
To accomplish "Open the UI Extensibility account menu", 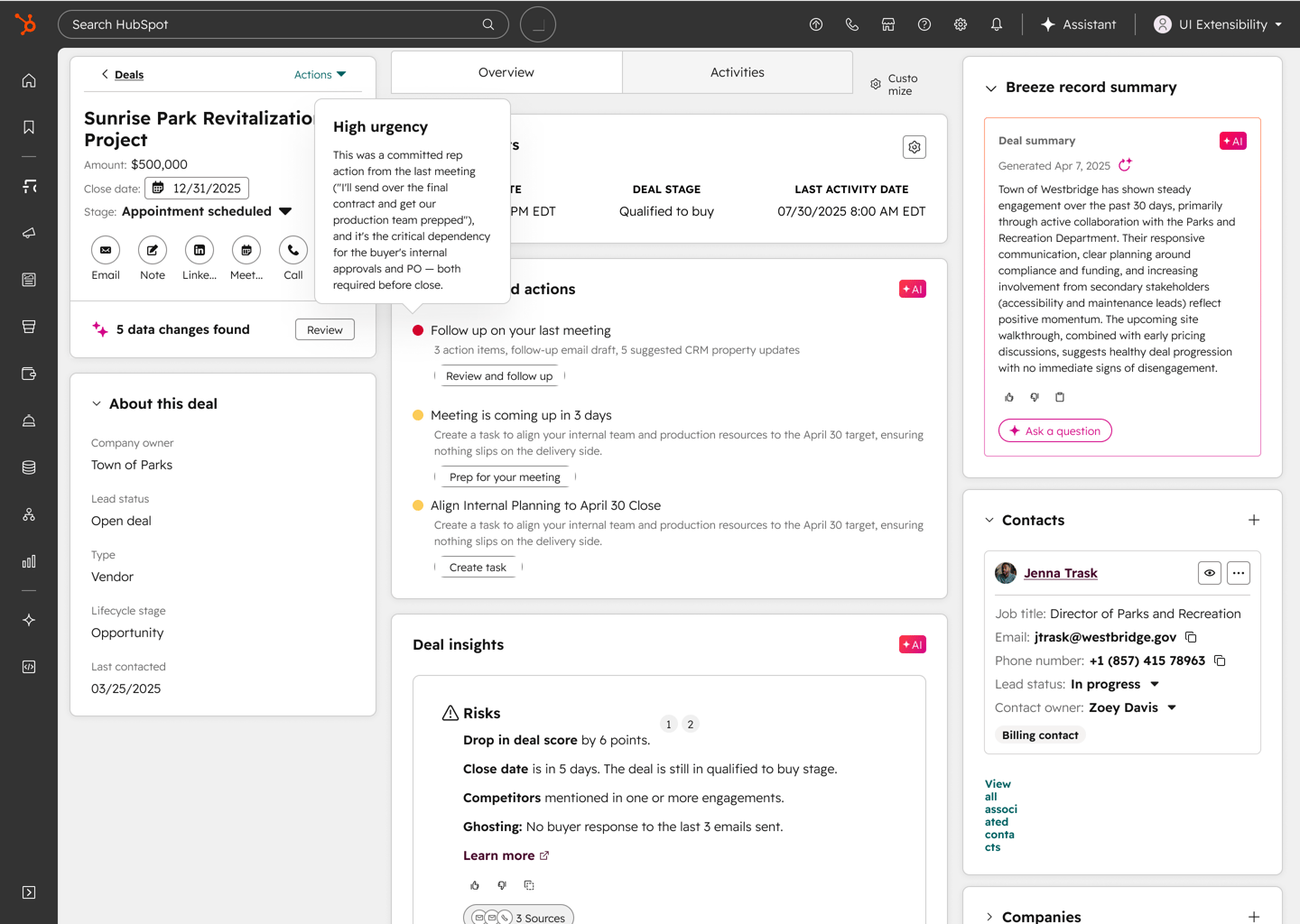I will click(1218, 24).
